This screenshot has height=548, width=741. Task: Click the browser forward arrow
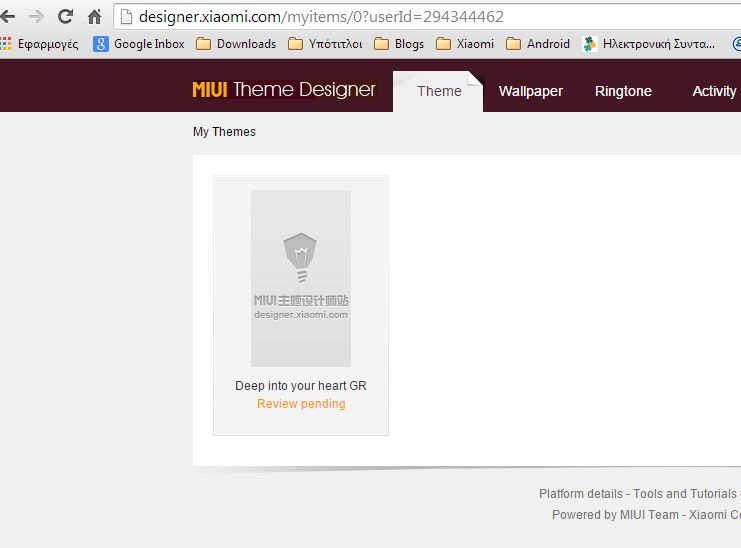point(36,17)
